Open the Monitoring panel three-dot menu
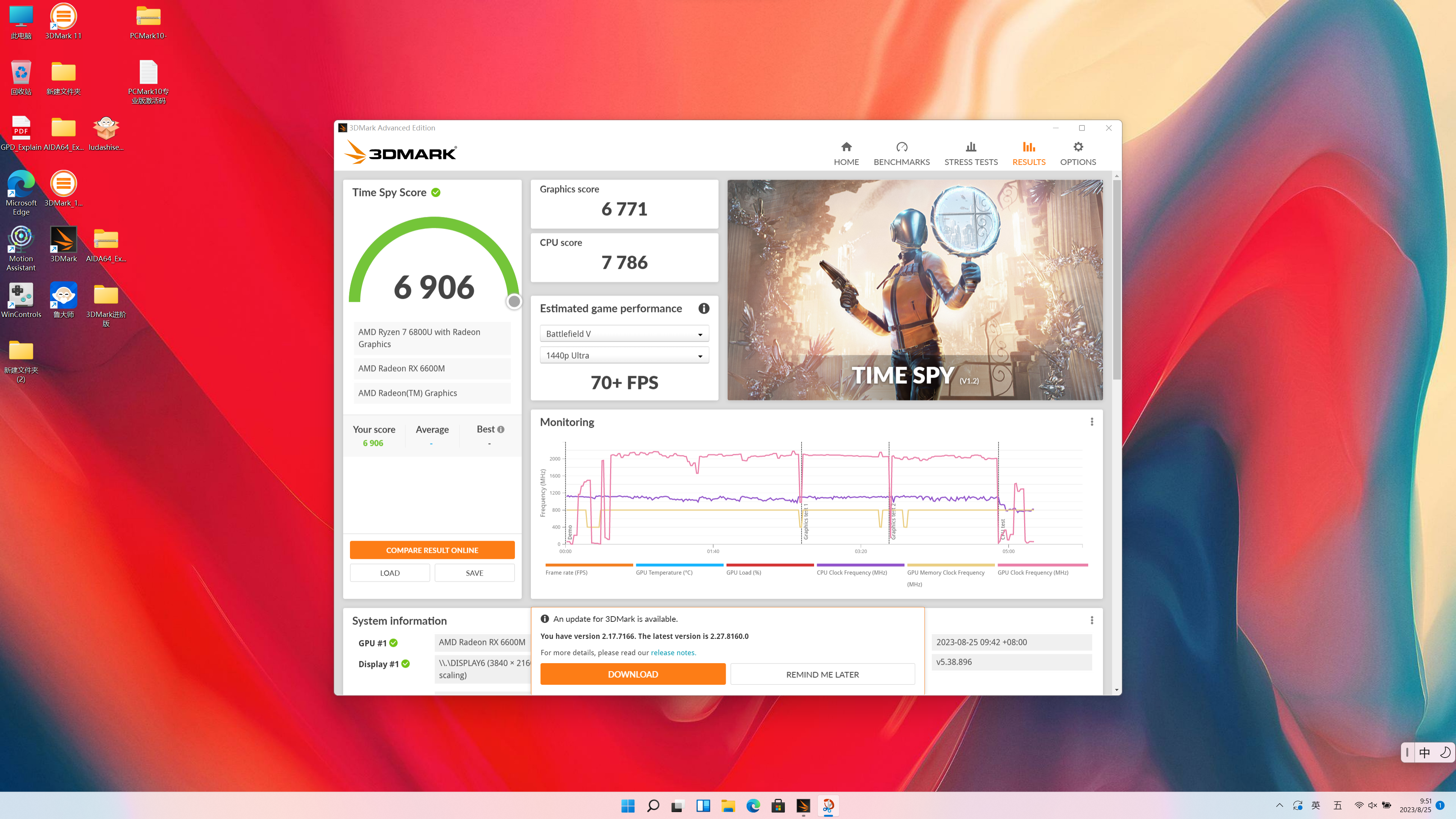 point(1092,422)
